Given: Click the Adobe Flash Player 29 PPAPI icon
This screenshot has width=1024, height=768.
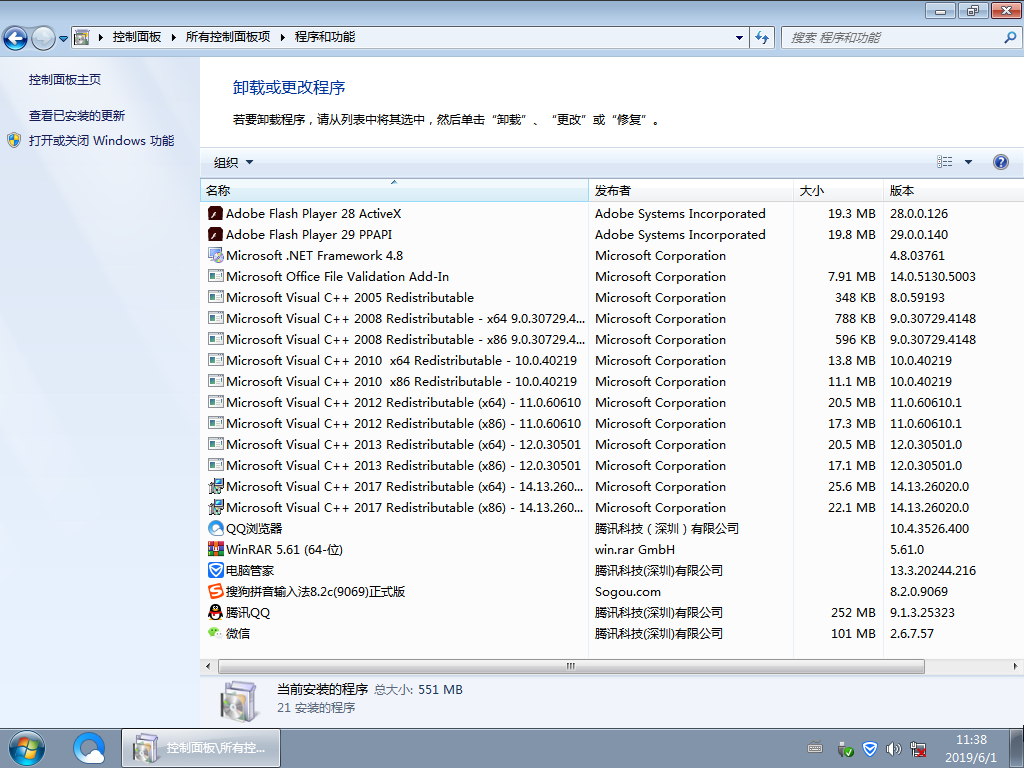Looking at the screenshot, I should (x=216, y=234).
